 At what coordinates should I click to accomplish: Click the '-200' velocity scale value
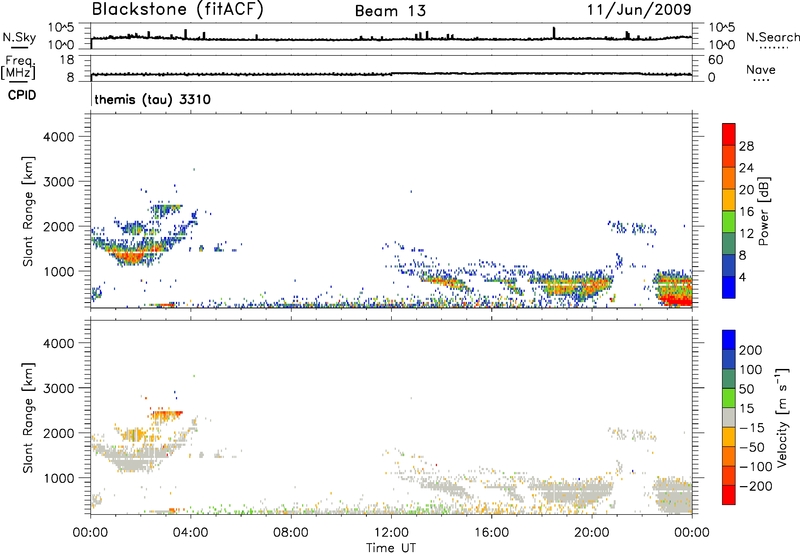coord(755,486)
